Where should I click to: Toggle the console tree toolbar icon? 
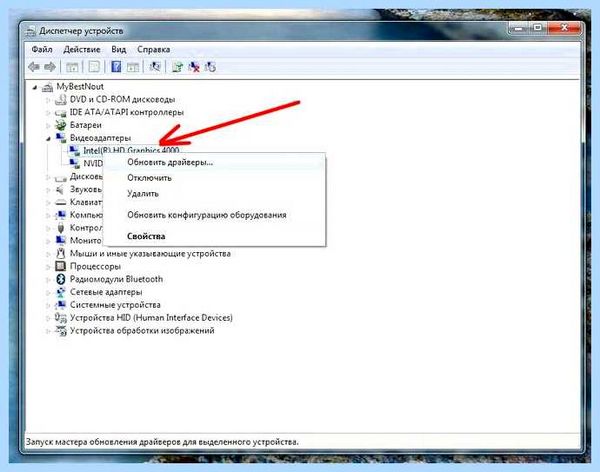click(72, 67)
